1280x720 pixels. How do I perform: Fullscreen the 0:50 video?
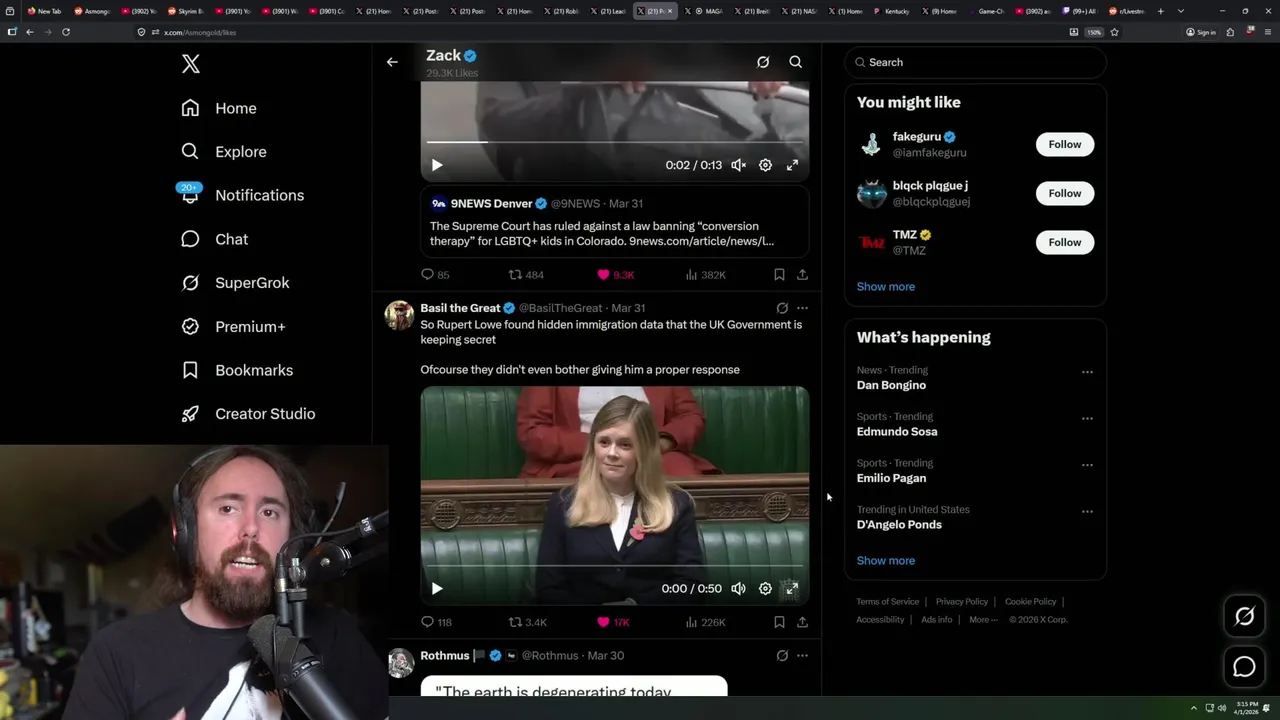[x=792, y=589]
